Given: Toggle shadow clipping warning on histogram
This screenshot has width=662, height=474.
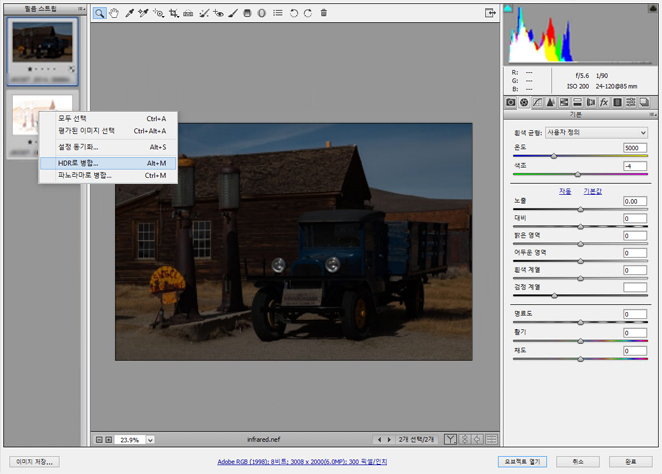Looking at the screenshot, I should pyautogui.click(x=508, y=9).
